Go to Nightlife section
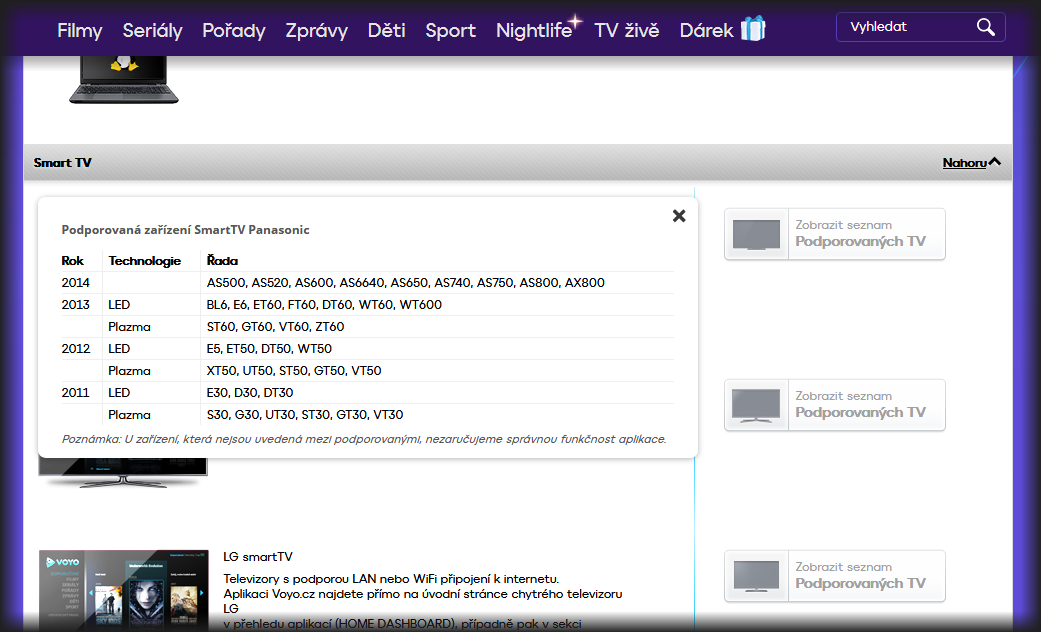 pos(534,31)
